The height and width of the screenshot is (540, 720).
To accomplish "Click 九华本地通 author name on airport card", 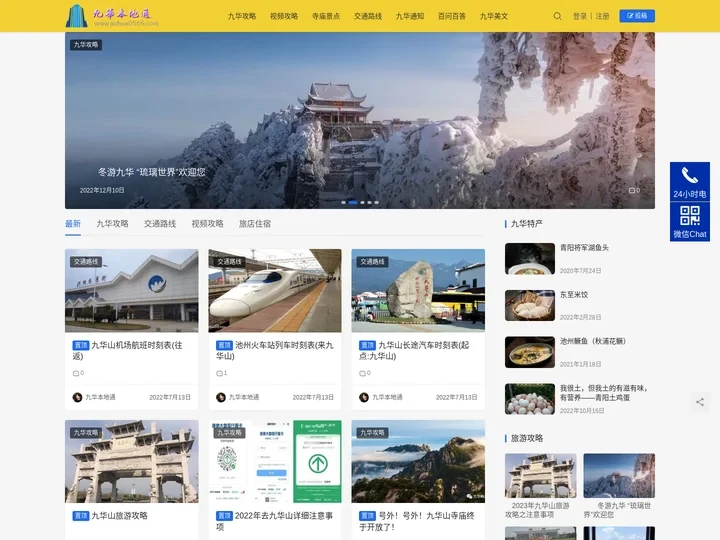I will (x=100, y=397).
